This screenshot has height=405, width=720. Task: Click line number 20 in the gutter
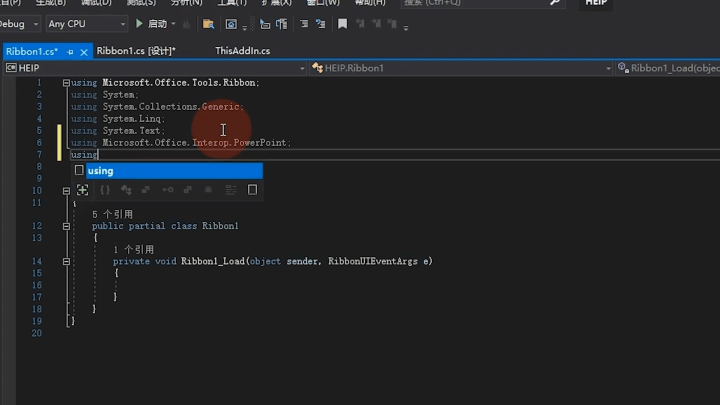36,333
